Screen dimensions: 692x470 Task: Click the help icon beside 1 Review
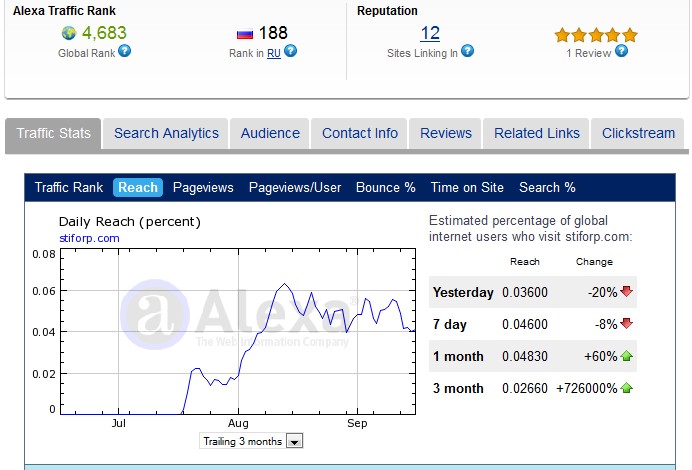pyautogui.click(x=621, y=51)
